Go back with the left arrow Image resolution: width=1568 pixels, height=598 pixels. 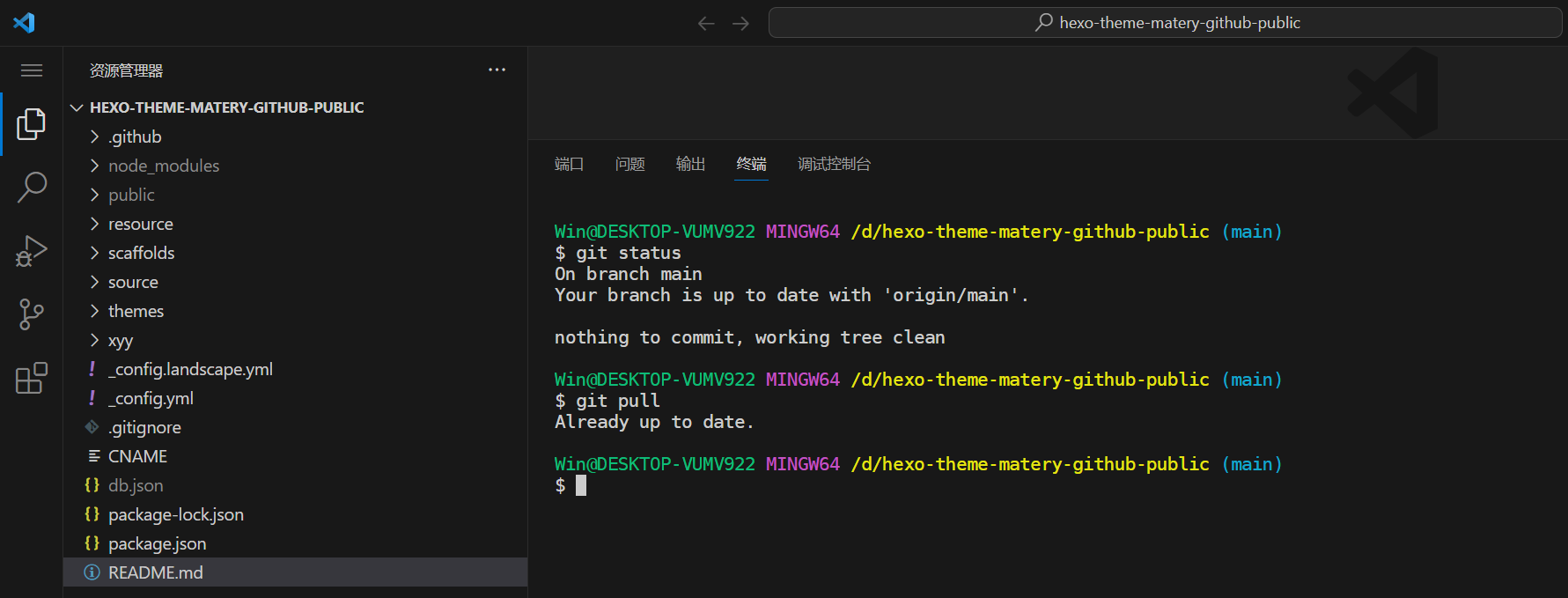(706, 23)
